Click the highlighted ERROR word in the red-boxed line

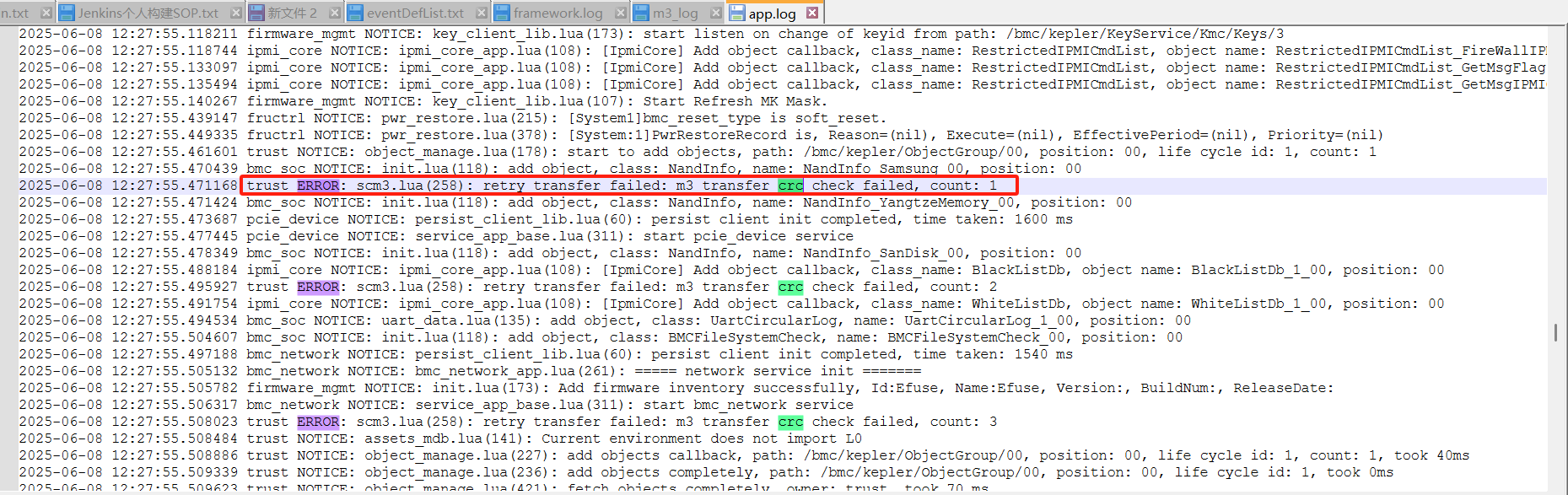[x=318, y=186]
